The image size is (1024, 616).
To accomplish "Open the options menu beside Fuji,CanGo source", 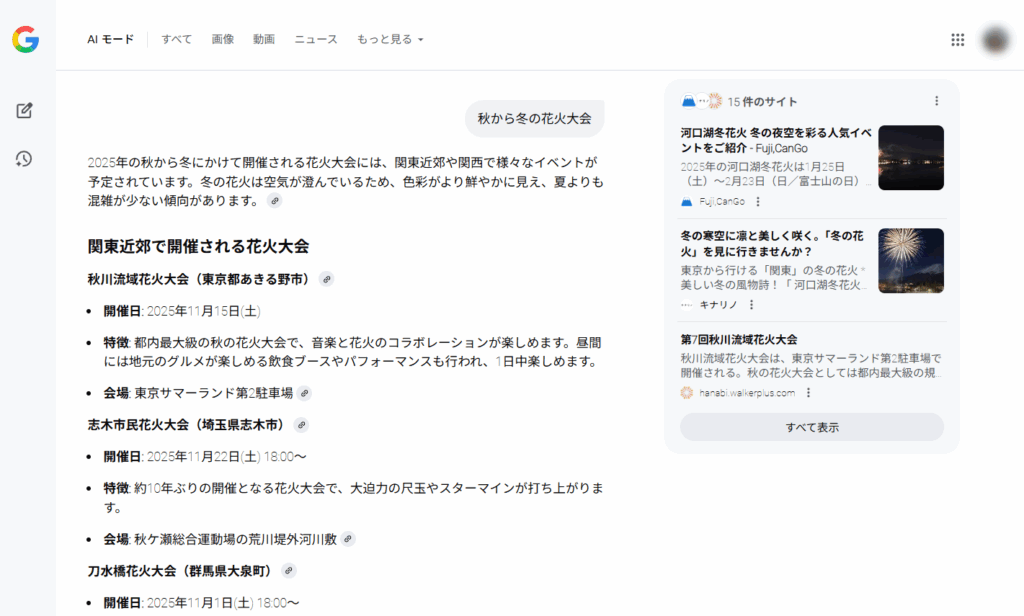I will [758, 202].
